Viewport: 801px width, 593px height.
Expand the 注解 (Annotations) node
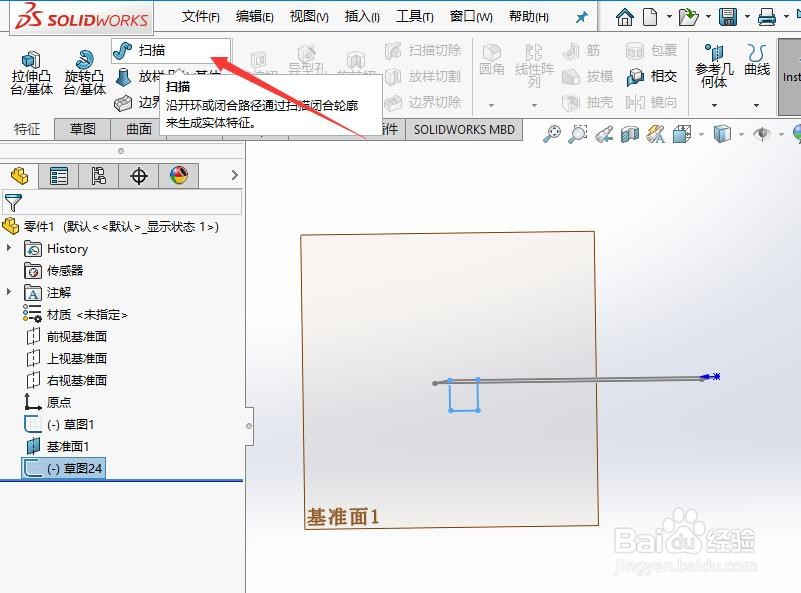[x=9, y=291]
